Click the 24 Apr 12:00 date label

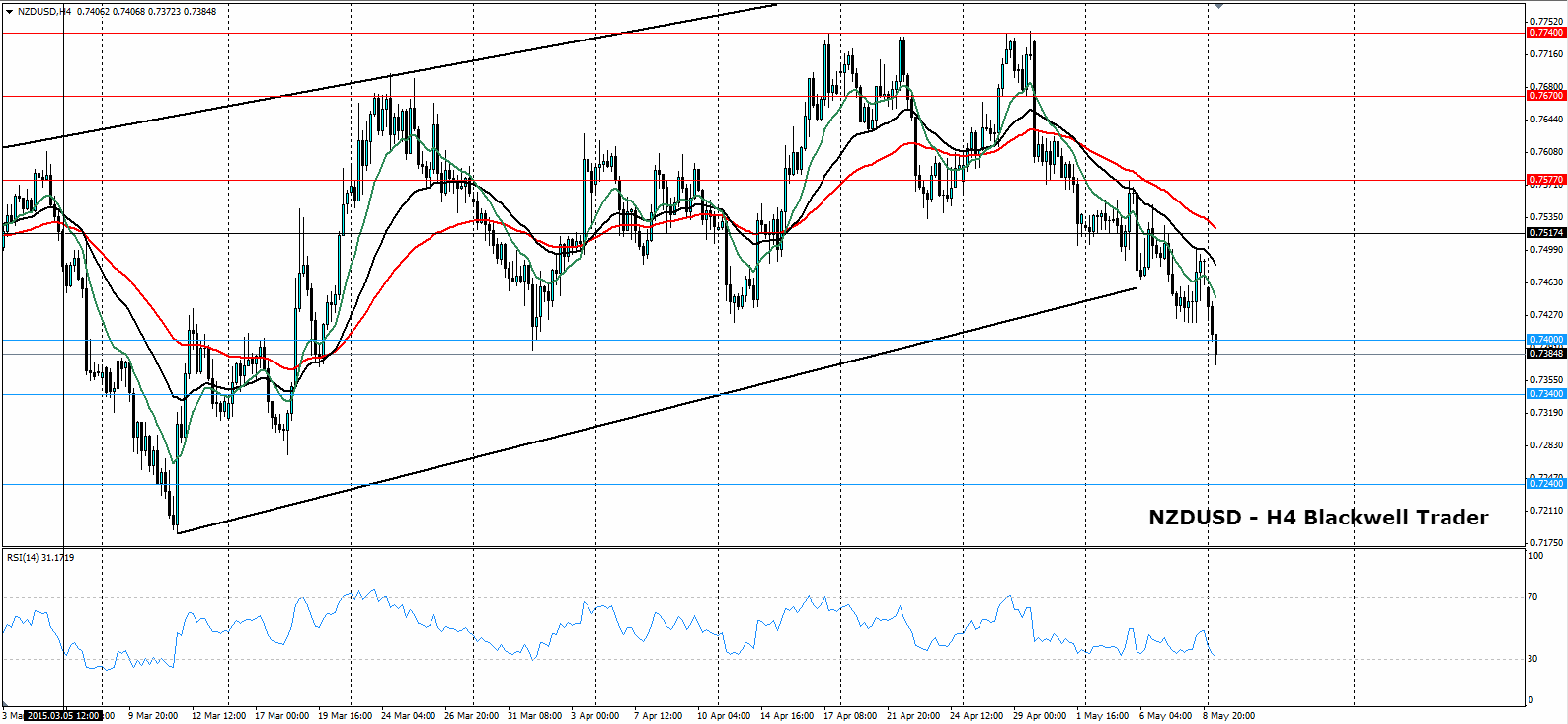(x=977, y=716)
